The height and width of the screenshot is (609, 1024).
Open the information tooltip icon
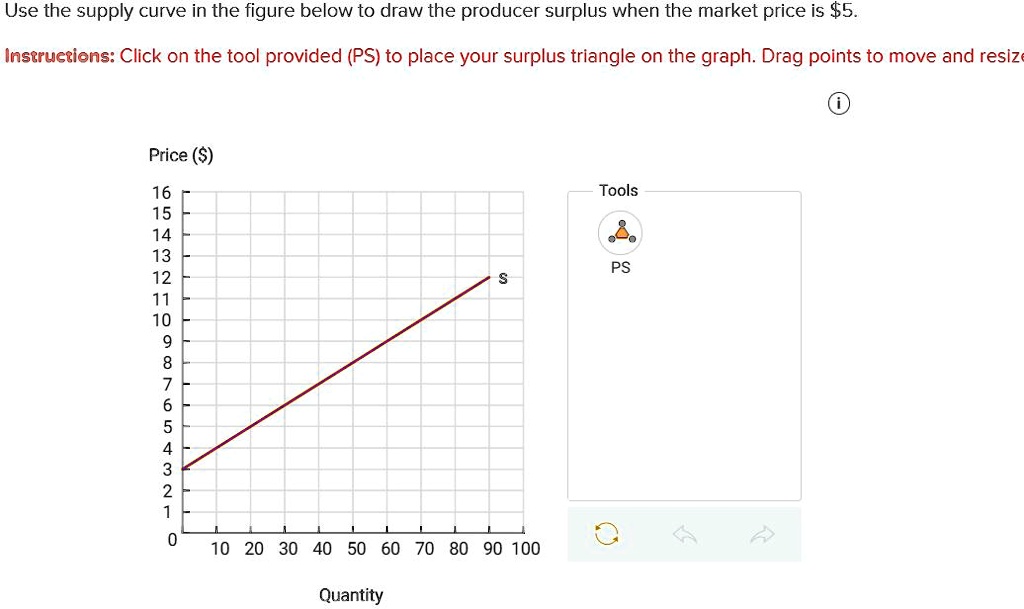click(838, 103)
